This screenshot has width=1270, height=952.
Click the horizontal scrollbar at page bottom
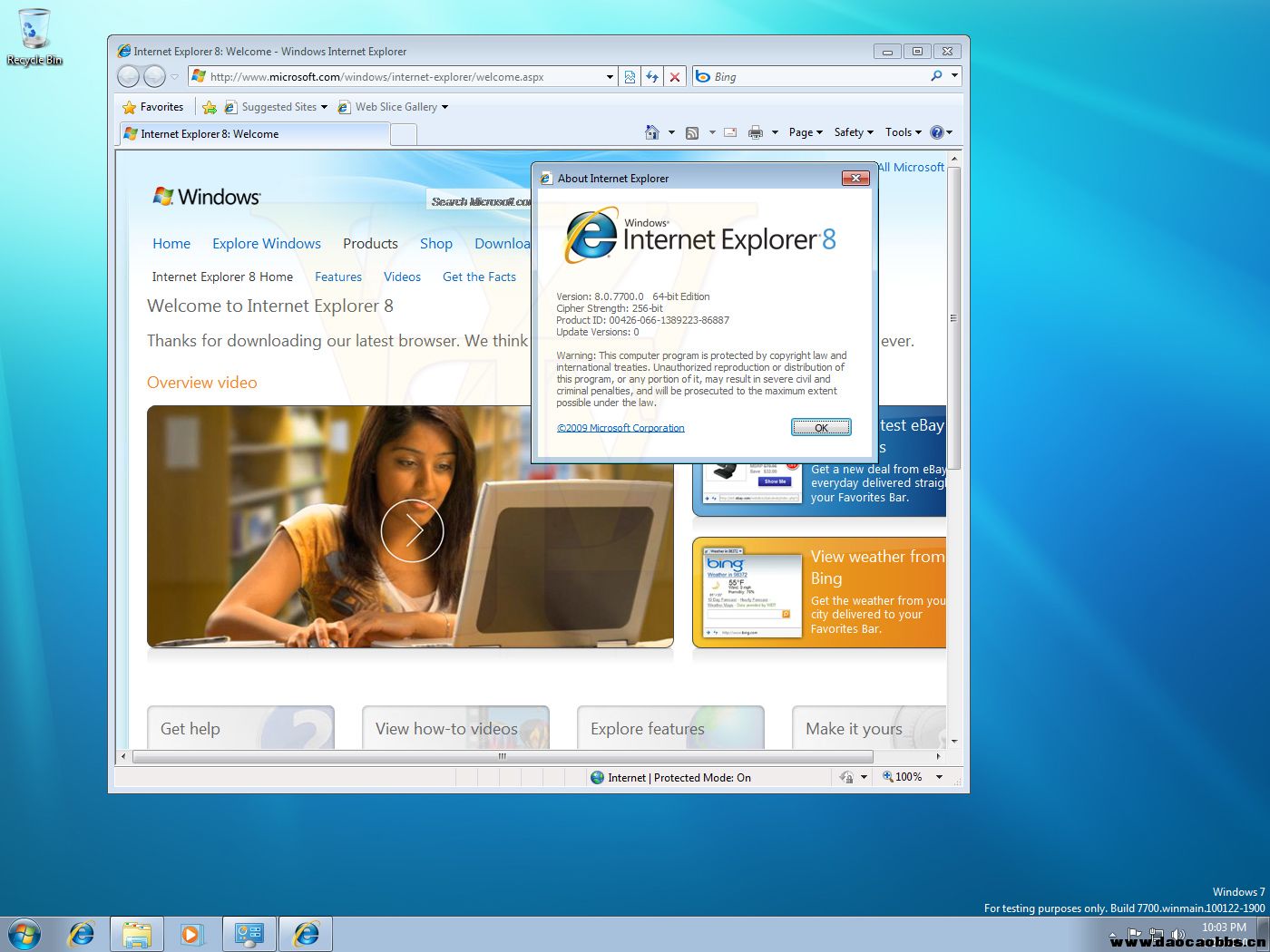501,756
